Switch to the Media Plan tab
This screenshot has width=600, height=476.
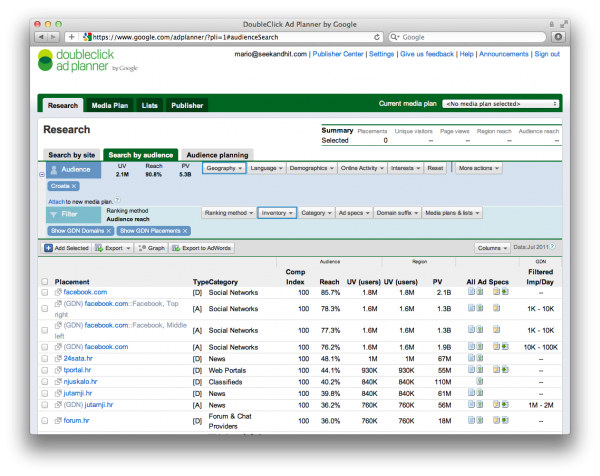tap(110, 105)
